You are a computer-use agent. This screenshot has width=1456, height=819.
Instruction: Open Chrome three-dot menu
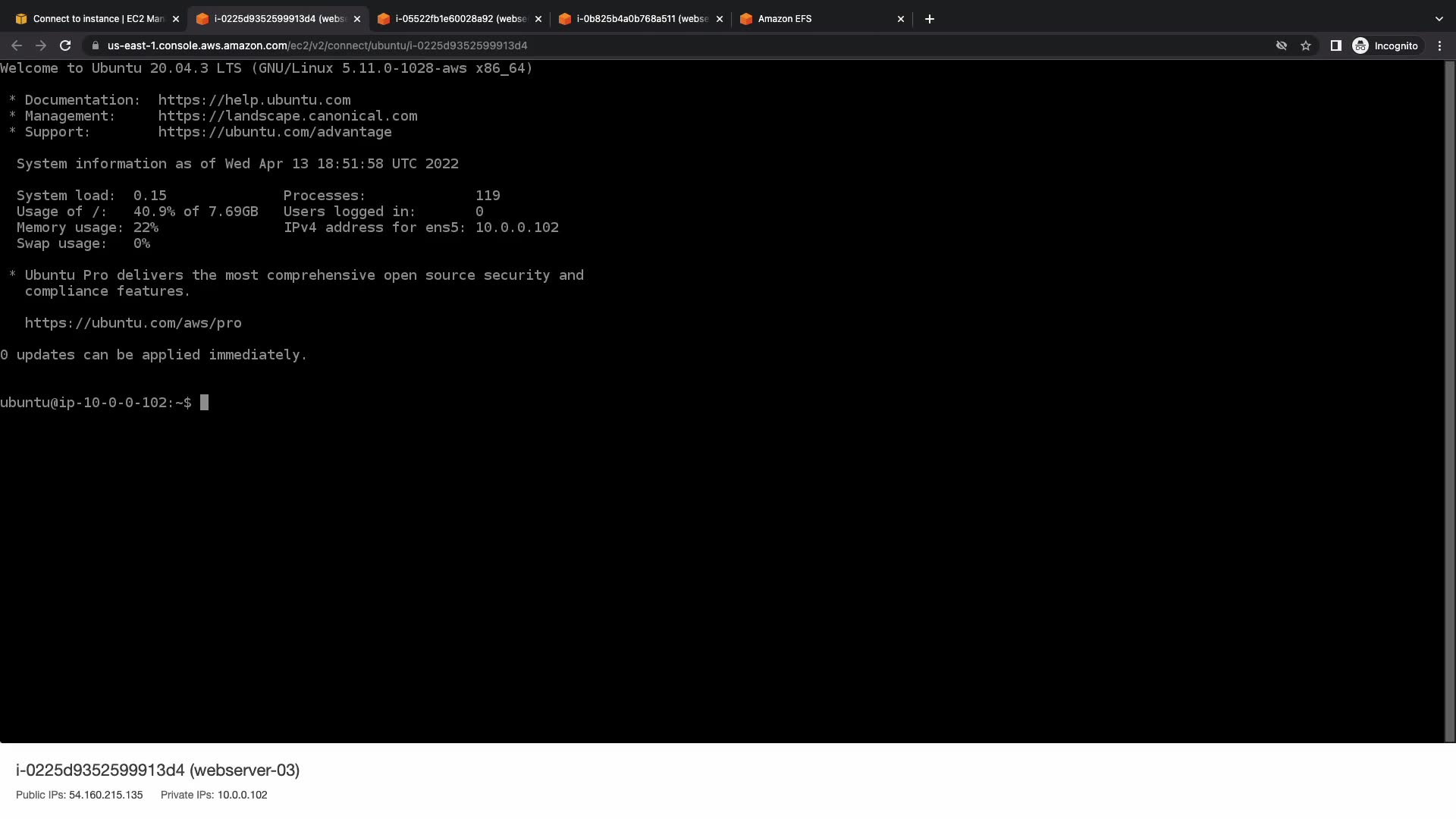pyautogui.click(x=1439, y=45)
